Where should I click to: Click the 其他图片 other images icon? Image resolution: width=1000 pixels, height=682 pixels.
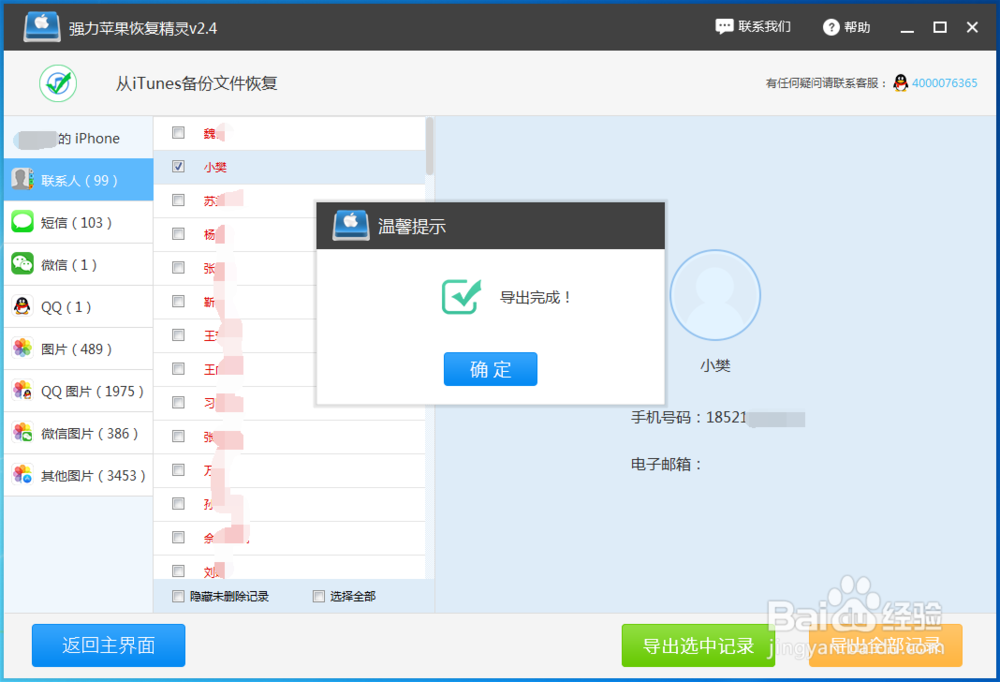22,474
